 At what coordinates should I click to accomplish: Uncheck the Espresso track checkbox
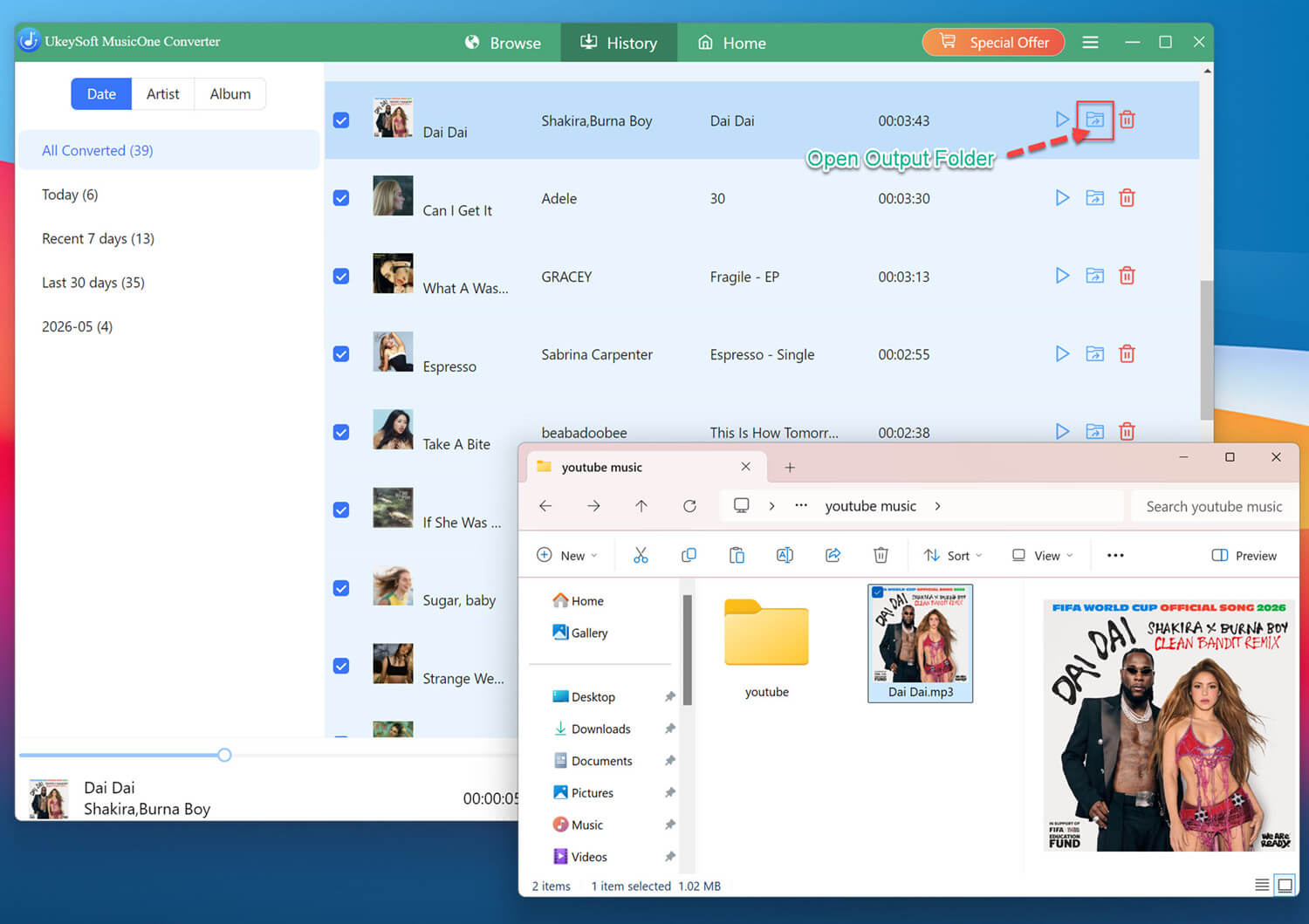coord(341,354)
